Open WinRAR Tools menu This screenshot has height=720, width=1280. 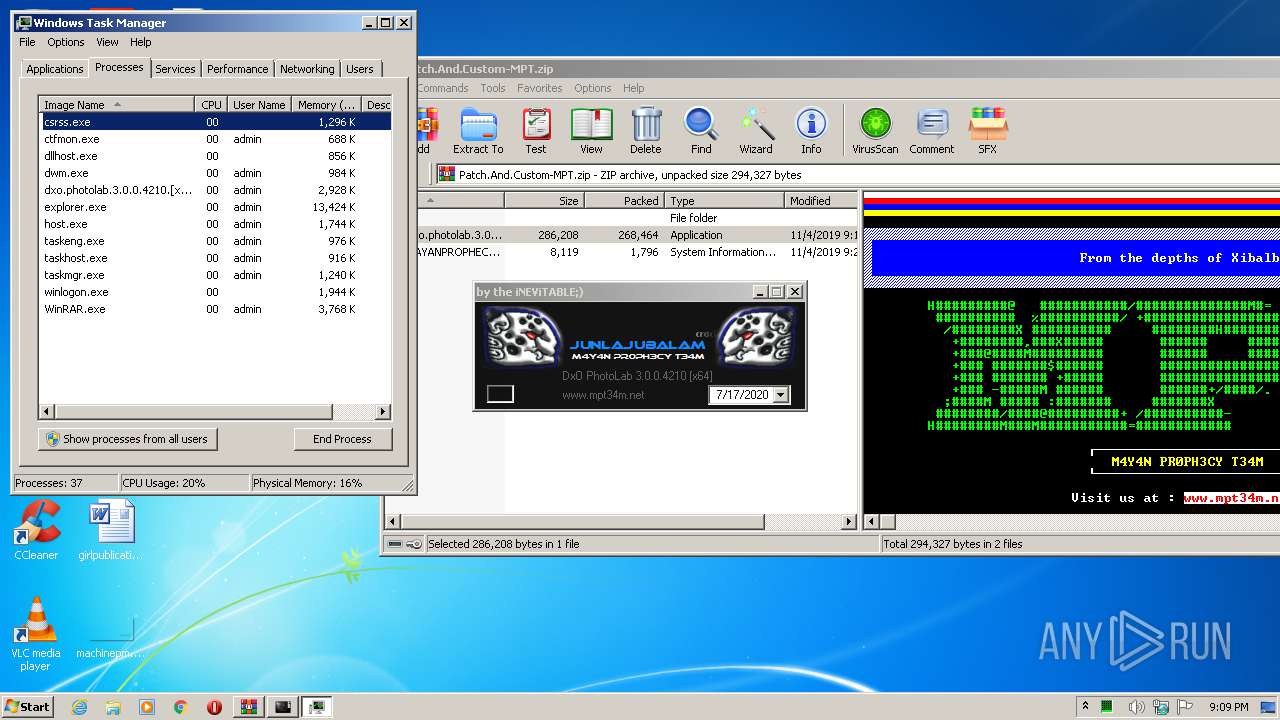493,88
